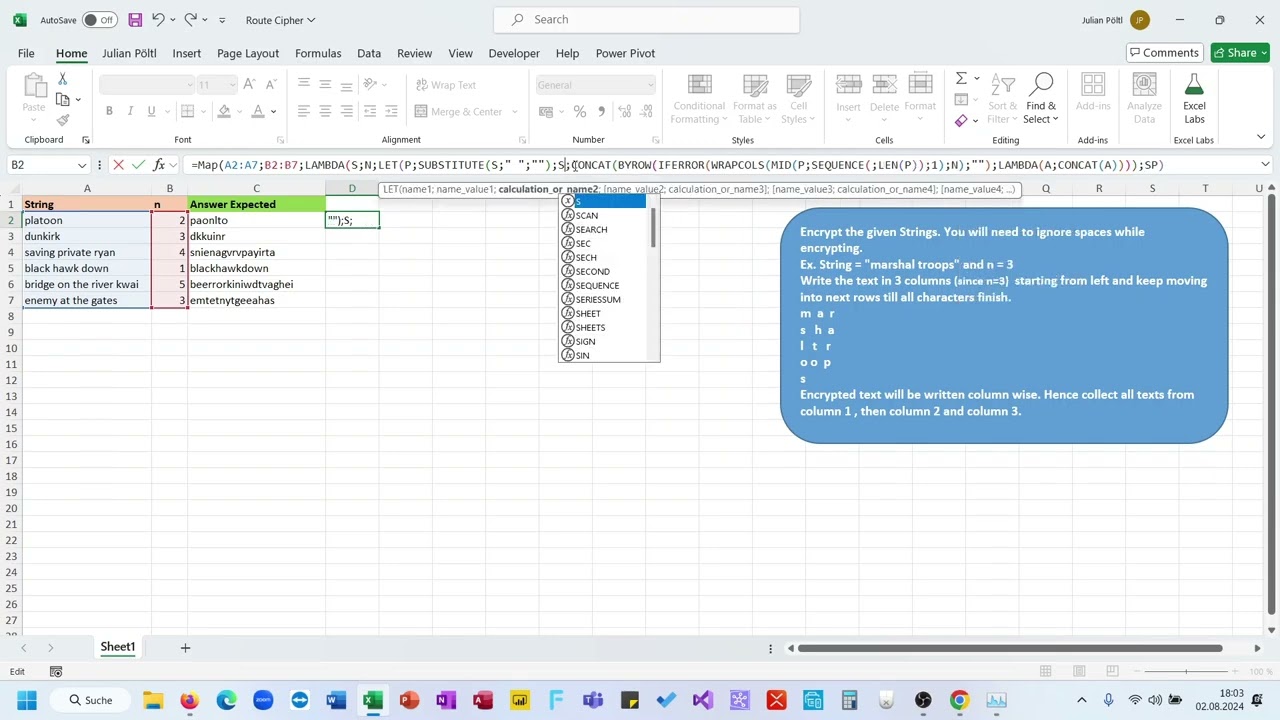The image size is (1280, 720).
Task: Open the File tab
Action: 26,53
